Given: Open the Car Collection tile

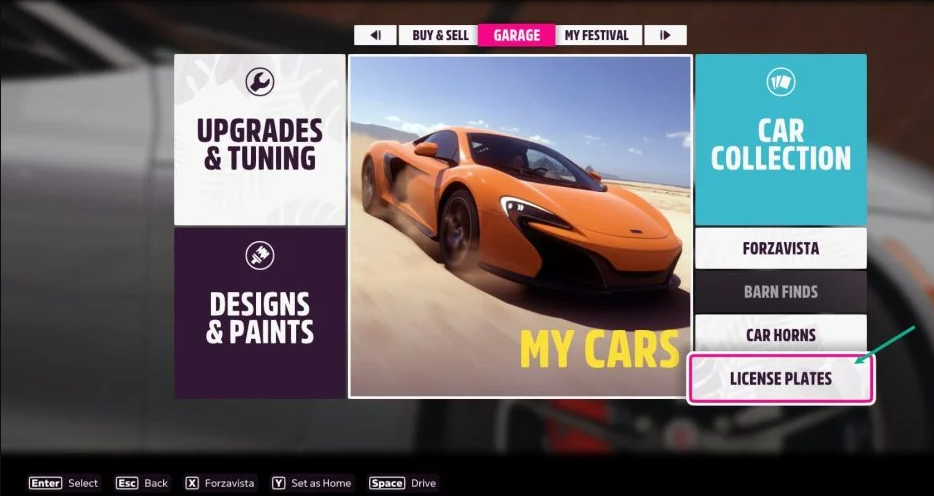Looking at the screenshot, I should [781, 140].
